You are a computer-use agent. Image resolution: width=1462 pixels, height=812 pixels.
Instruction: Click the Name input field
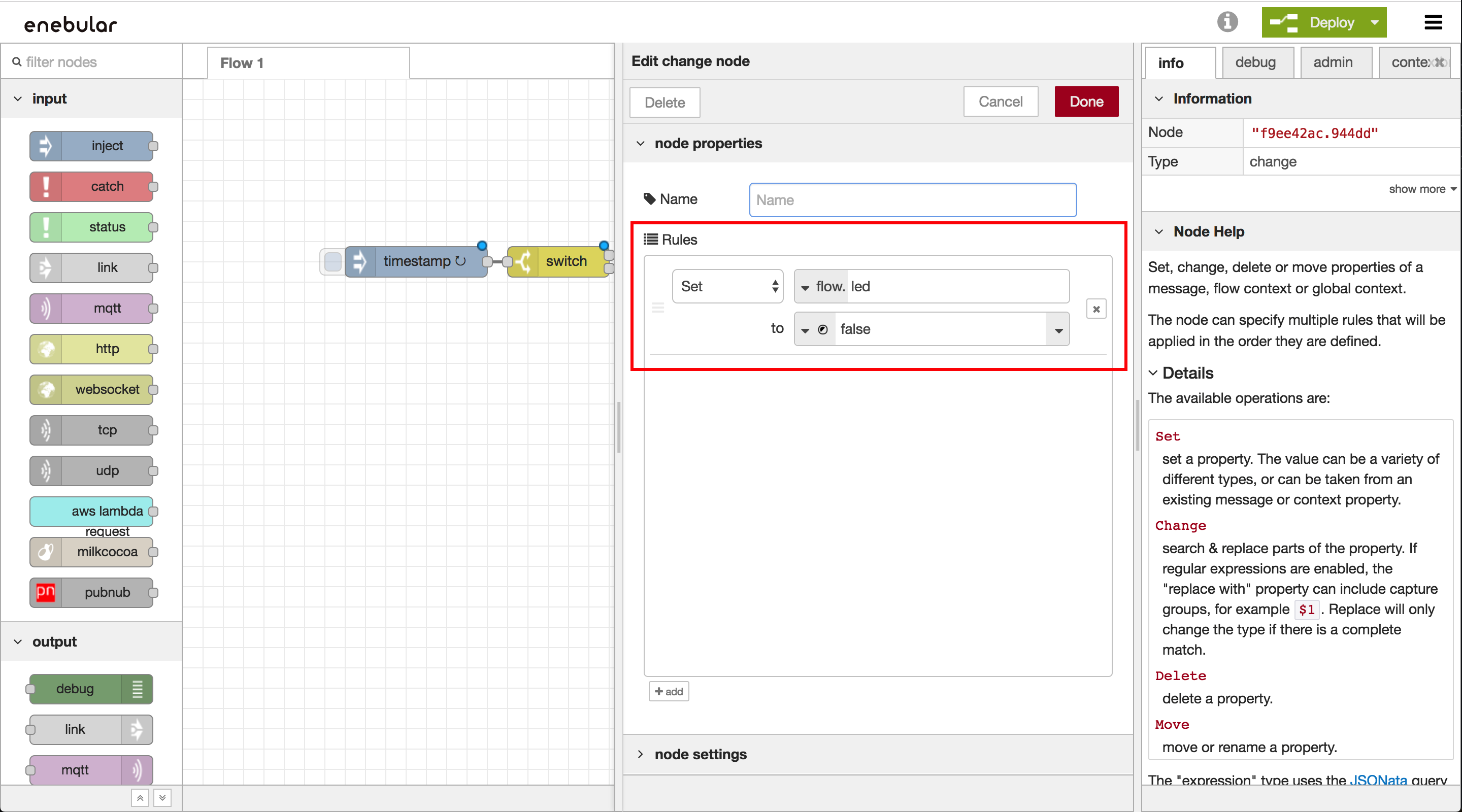[x=913, y=200]
